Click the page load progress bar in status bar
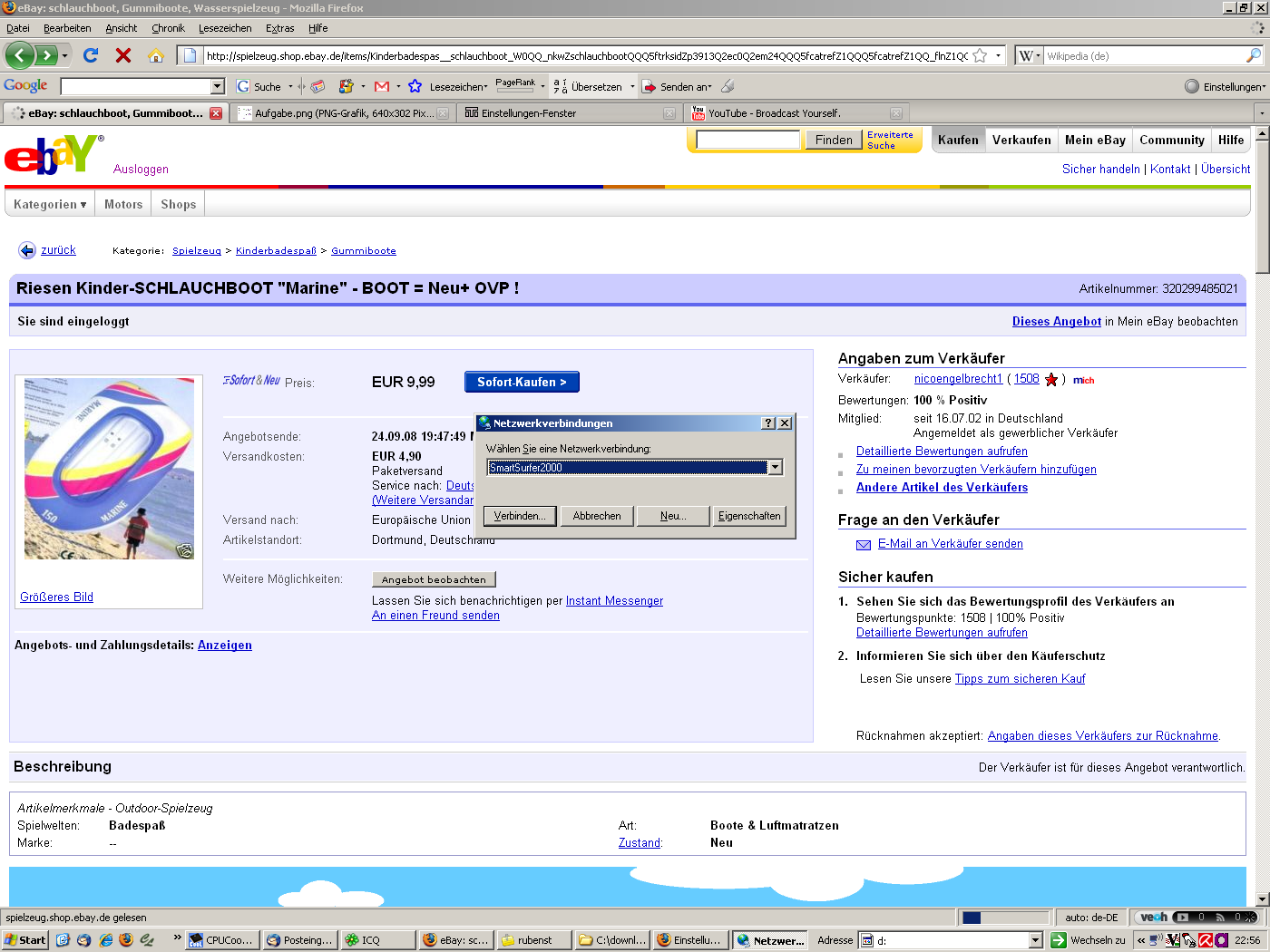Image resolution: width=1270 pixels, height=952 pixels. [x=1005, y=918]
